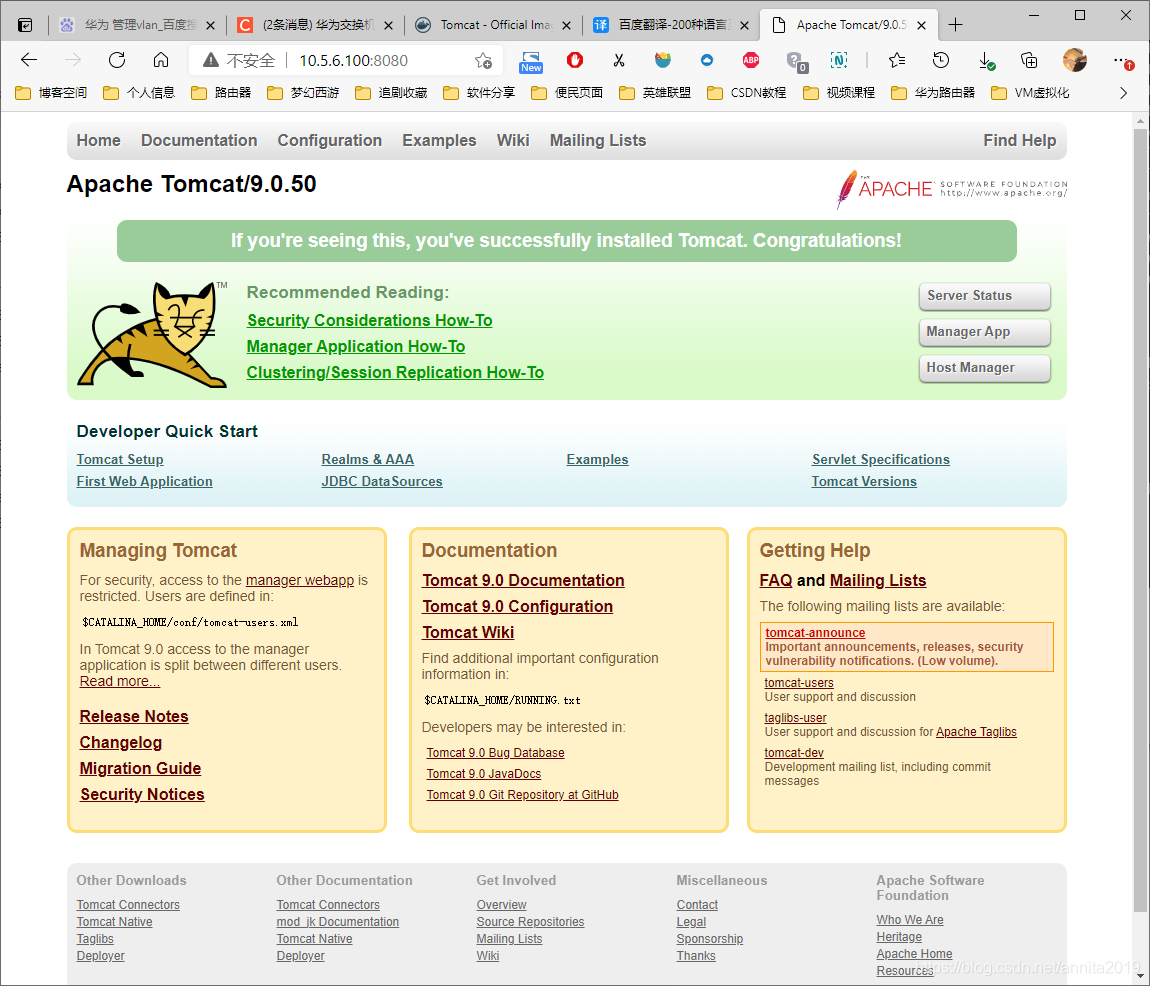Close the Apache Tomcat/9.0.50 tab
Screen dimensions: 1150x986
922,25
